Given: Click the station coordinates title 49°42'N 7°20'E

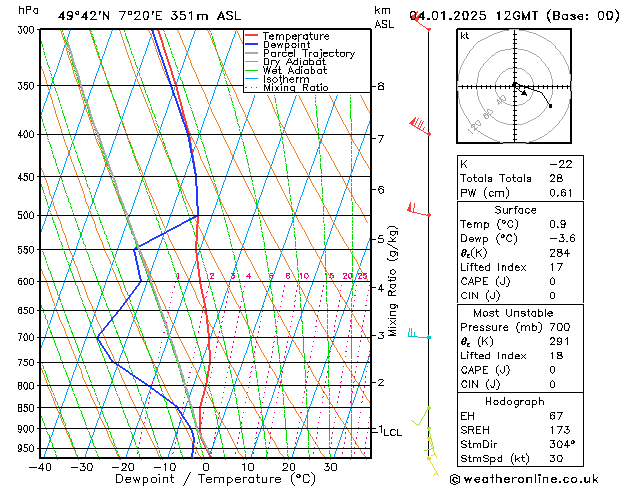Looking at the screenshot, I should pos(110,16).
